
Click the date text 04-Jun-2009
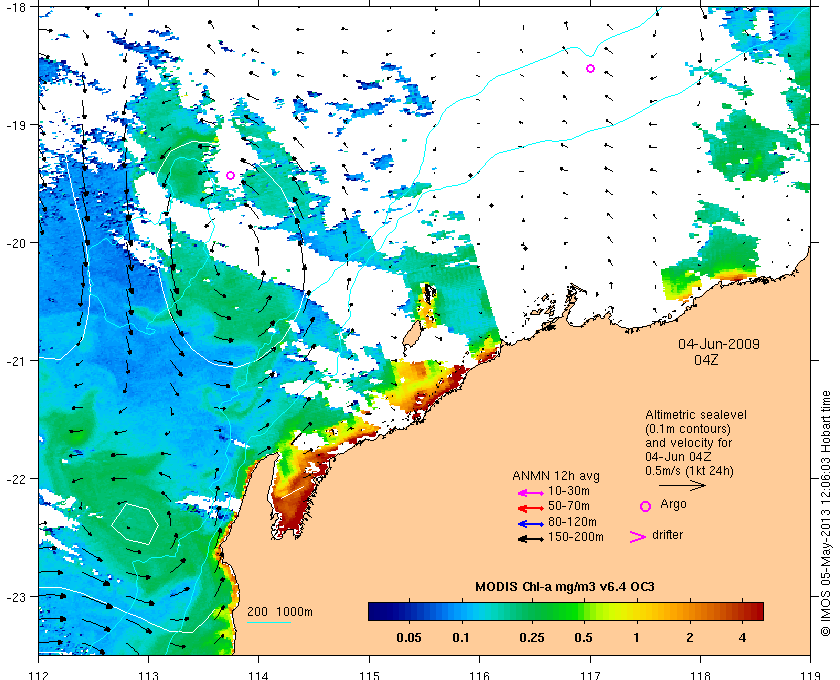(x=719, y=344)
